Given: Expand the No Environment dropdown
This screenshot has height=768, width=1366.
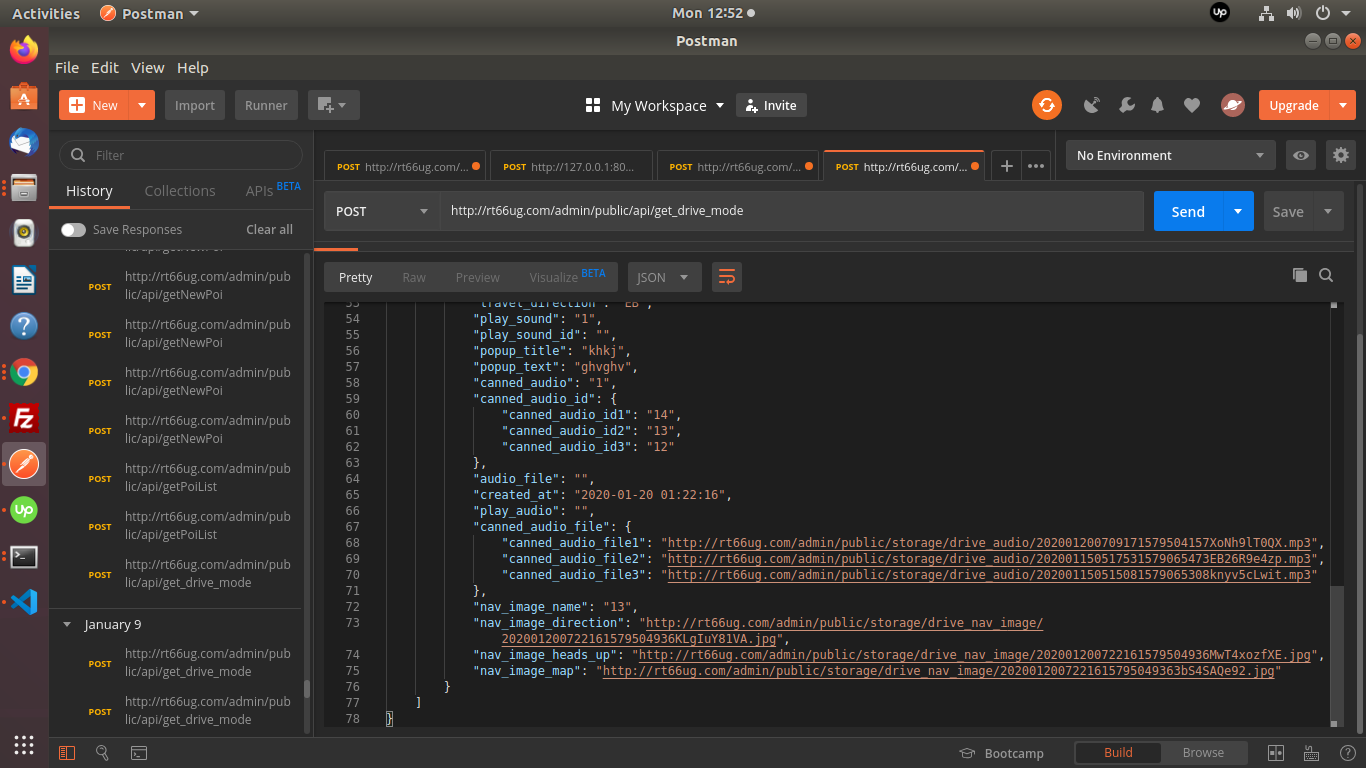Looking at the screenshot, I should coord(1170,155).
